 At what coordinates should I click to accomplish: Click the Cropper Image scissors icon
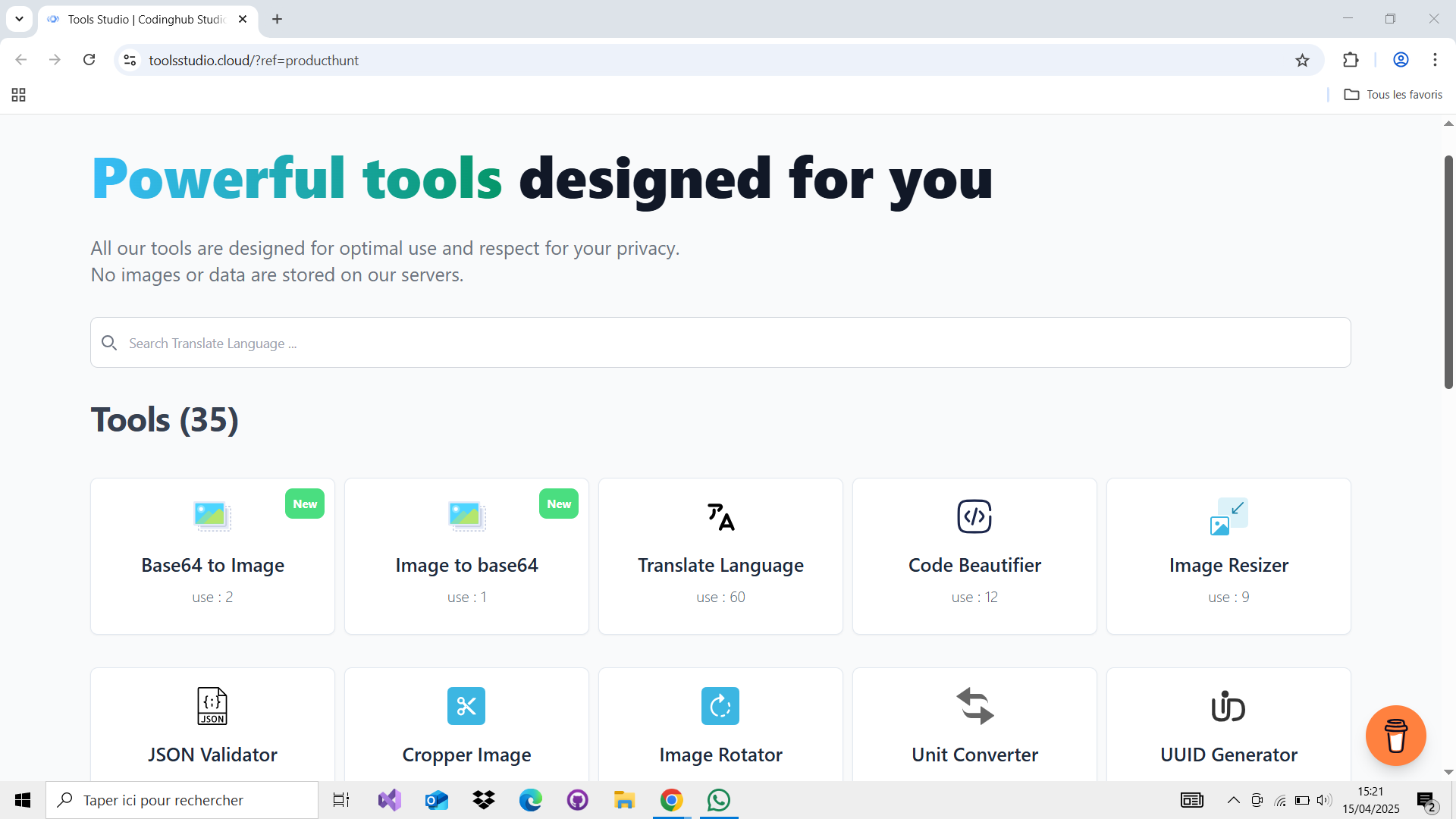click(x=466, y=706)
